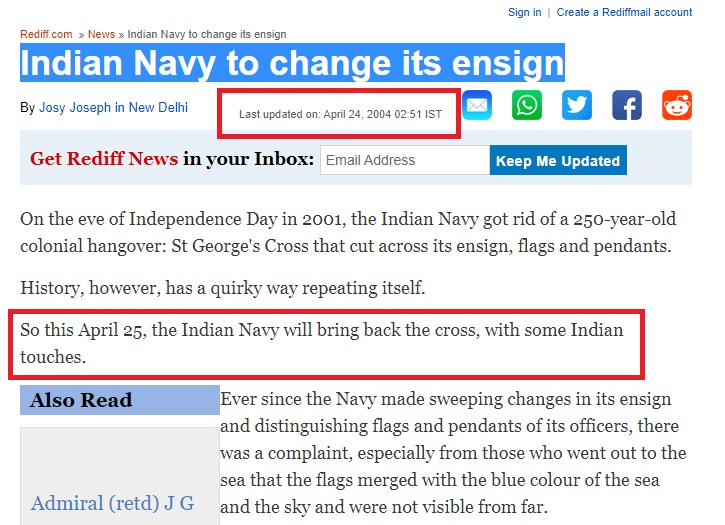Viewport: 725px width, 525px height.
Task: Click Create a Rediffmail account link
Action: click(x=624, y=12)
